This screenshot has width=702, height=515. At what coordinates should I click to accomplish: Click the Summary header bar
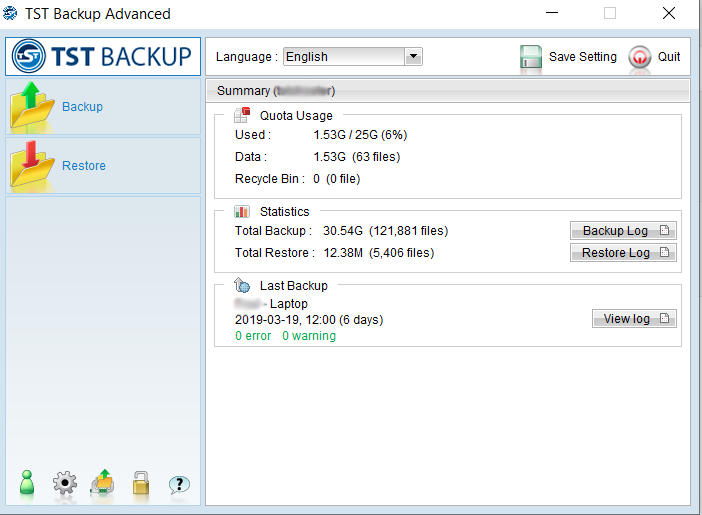pos(447,91)
